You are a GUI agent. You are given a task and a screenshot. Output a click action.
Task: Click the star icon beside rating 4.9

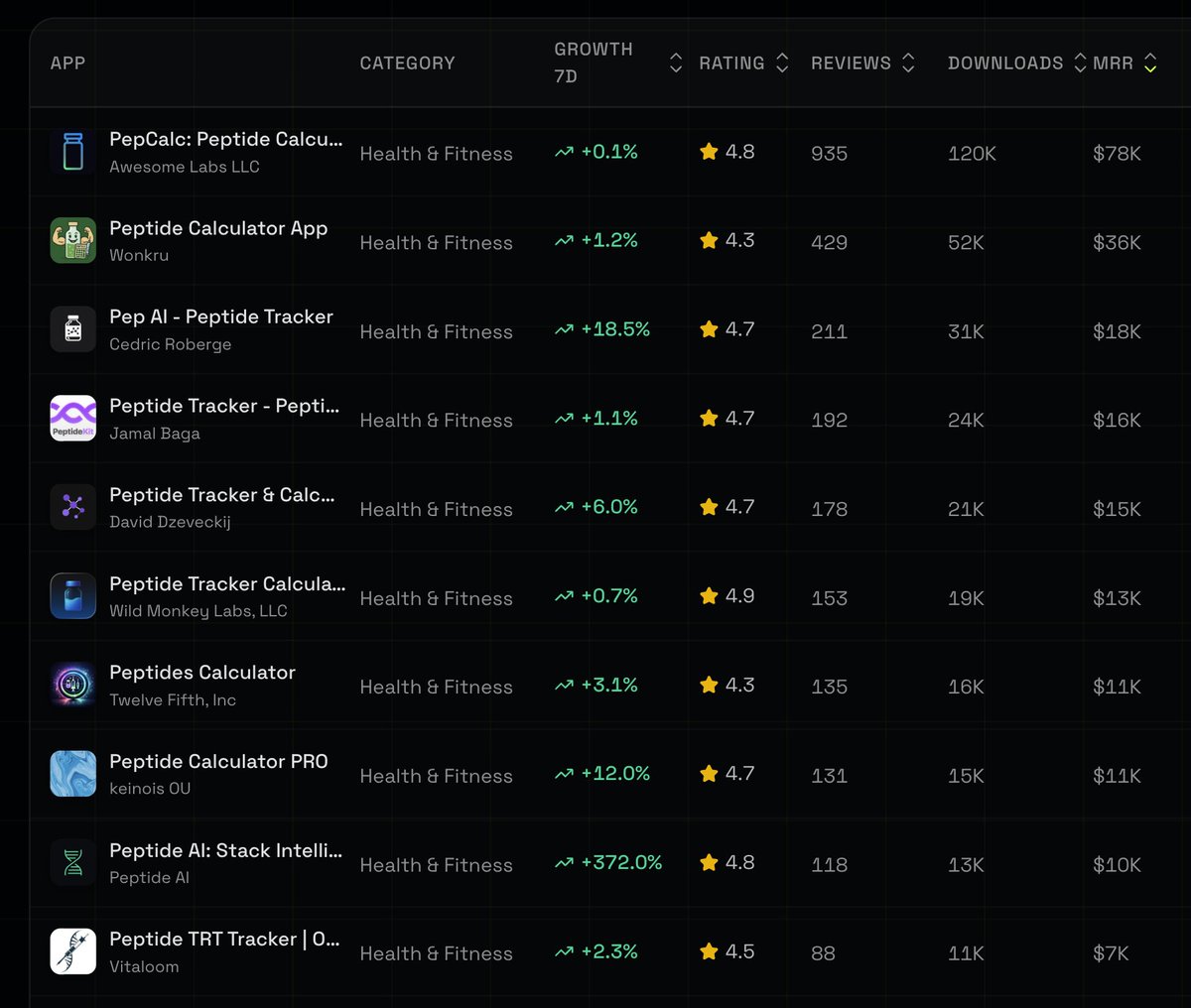click(x=709, y=596)
